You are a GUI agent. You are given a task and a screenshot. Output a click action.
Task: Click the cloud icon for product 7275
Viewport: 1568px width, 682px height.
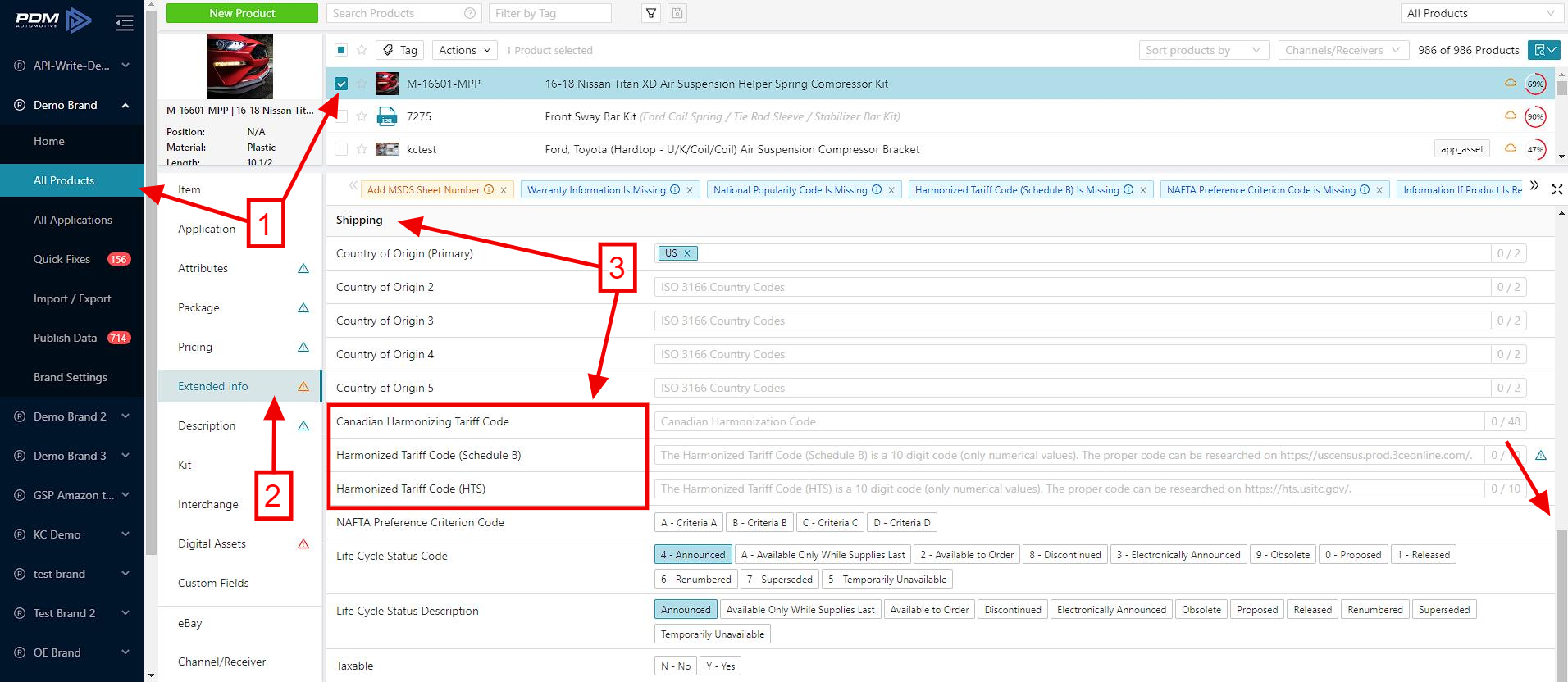[1510, 116]
